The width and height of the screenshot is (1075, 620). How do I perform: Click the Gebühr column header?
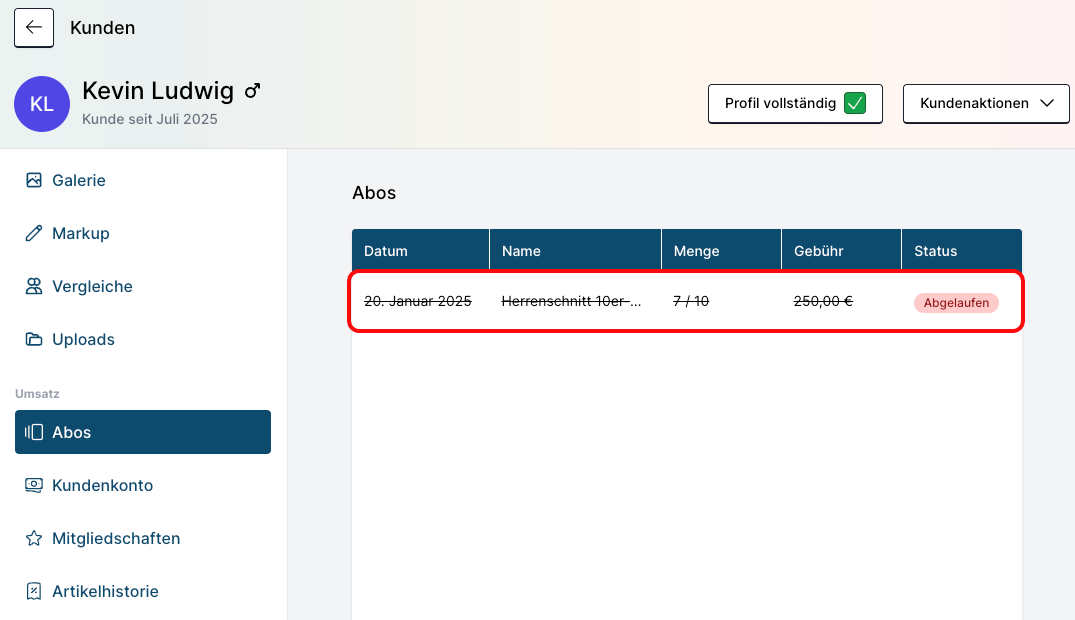(x=818, y=251)
